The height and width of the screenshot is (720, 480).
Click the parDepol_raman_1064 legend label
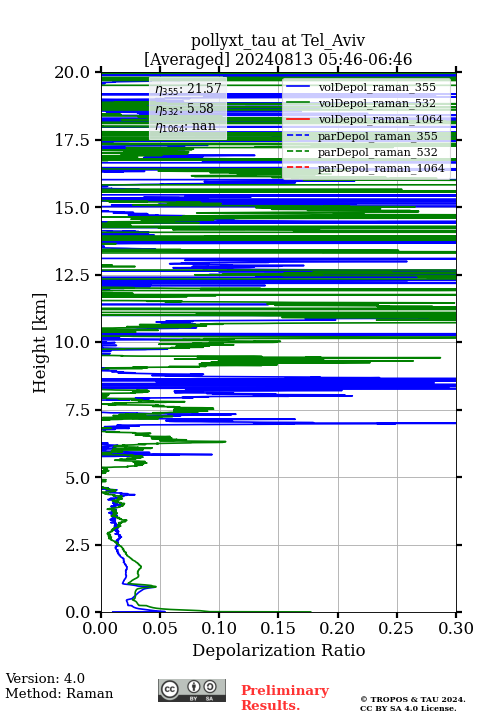tap(381, 168)
